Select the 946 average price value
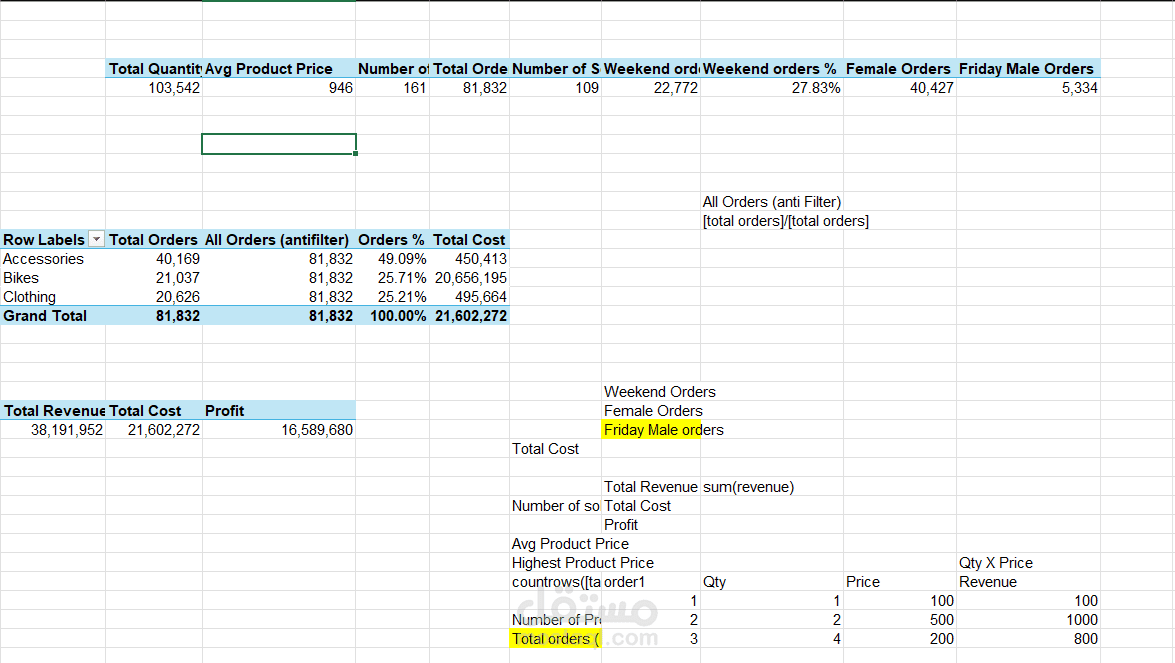Image resolution: width=1175 pixels, height=663 pixels. pyautogui.click(x=279, y=88)
